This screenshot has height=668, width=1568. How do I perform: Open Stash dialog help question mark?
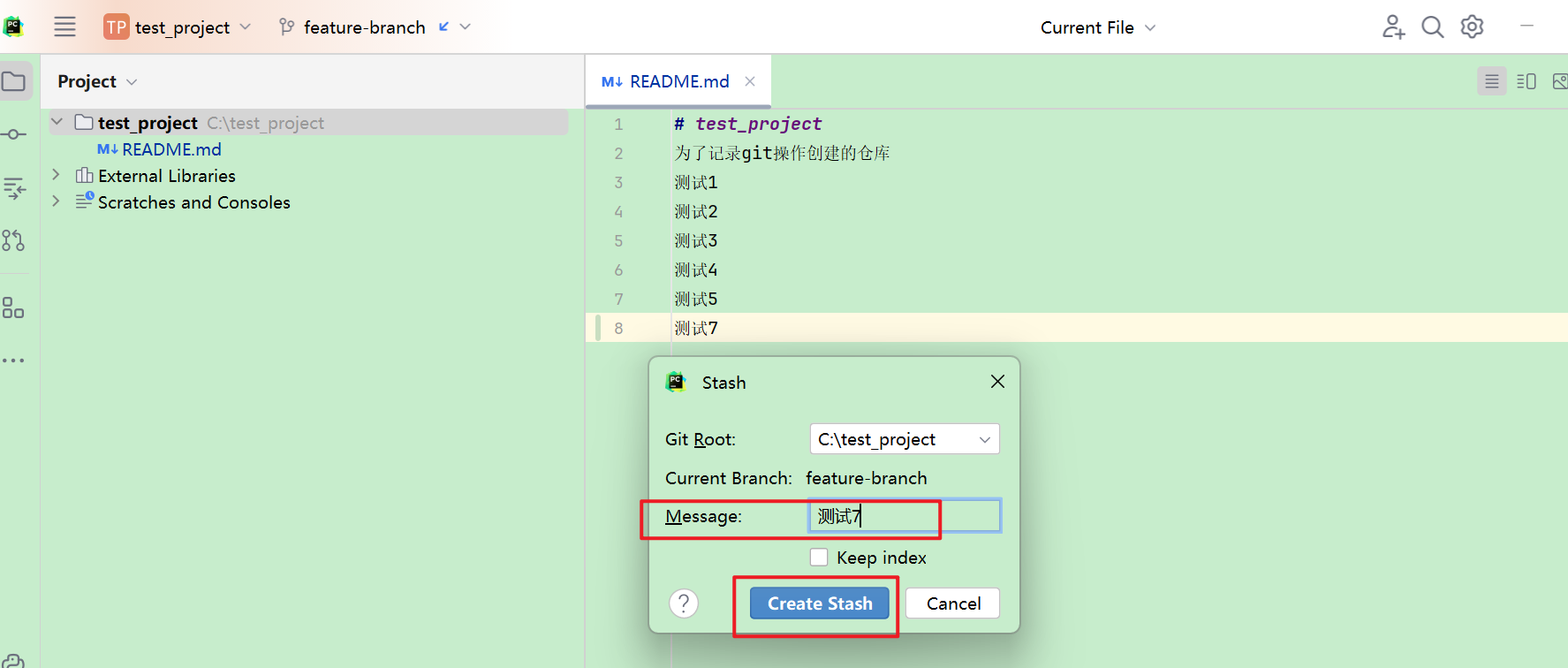pos(684,603)
